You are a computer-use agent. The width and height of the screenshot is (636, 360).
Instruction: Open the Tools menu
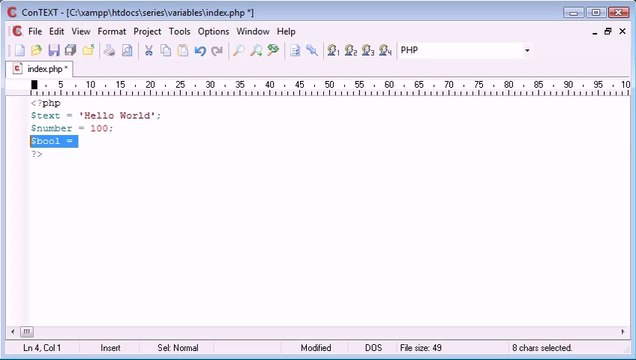(179, 32)
